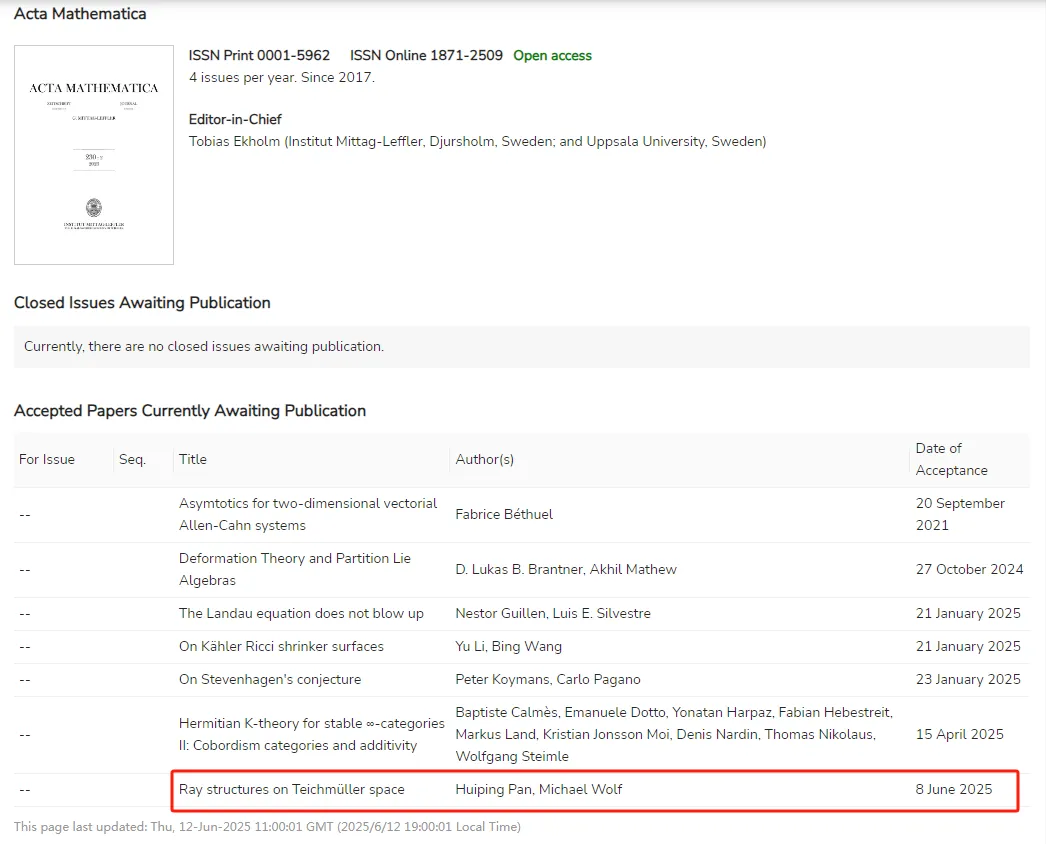Click the Author(s) column header

click(x=485, y=459)
